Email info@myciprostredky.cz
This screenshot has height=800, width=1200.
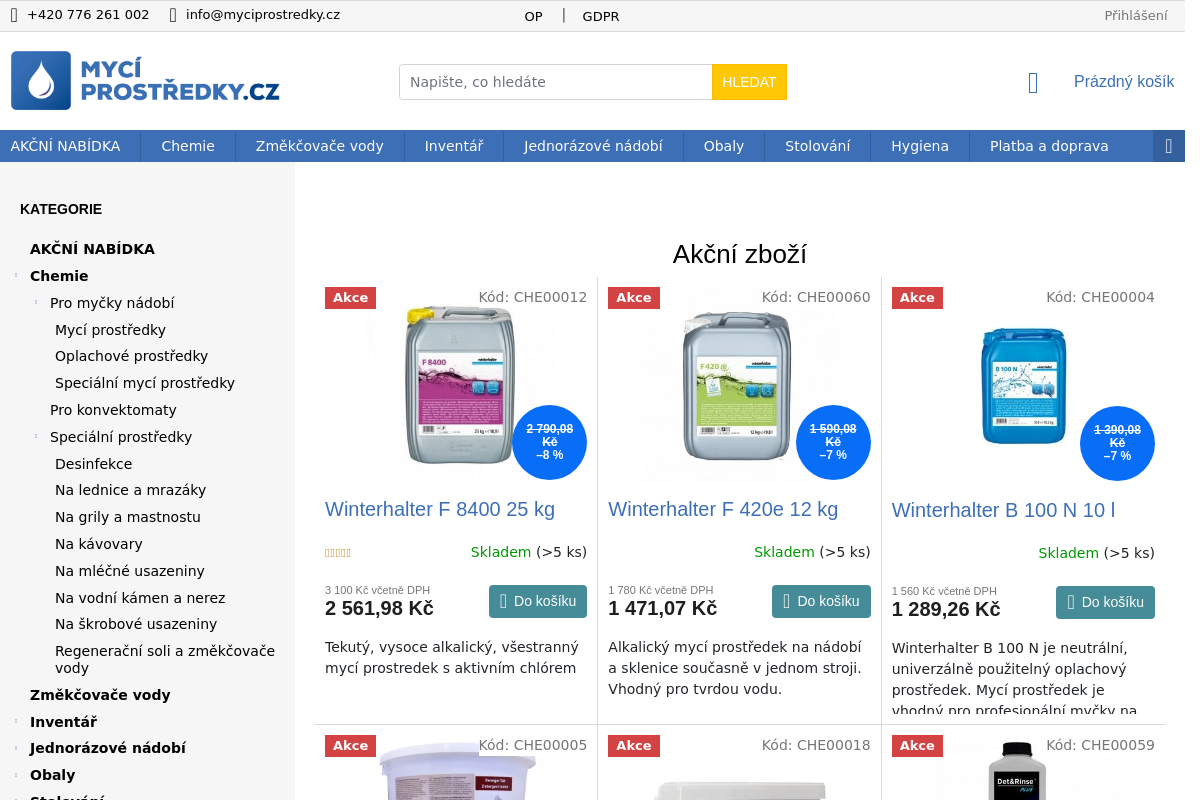pos(263,15)
